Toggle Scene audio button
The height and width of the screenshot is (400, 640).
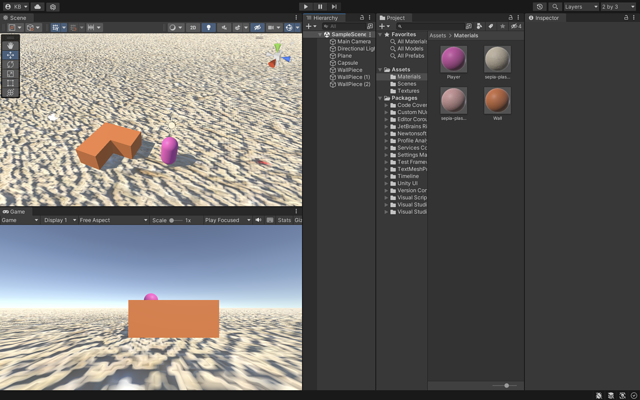tap(224, 27)
